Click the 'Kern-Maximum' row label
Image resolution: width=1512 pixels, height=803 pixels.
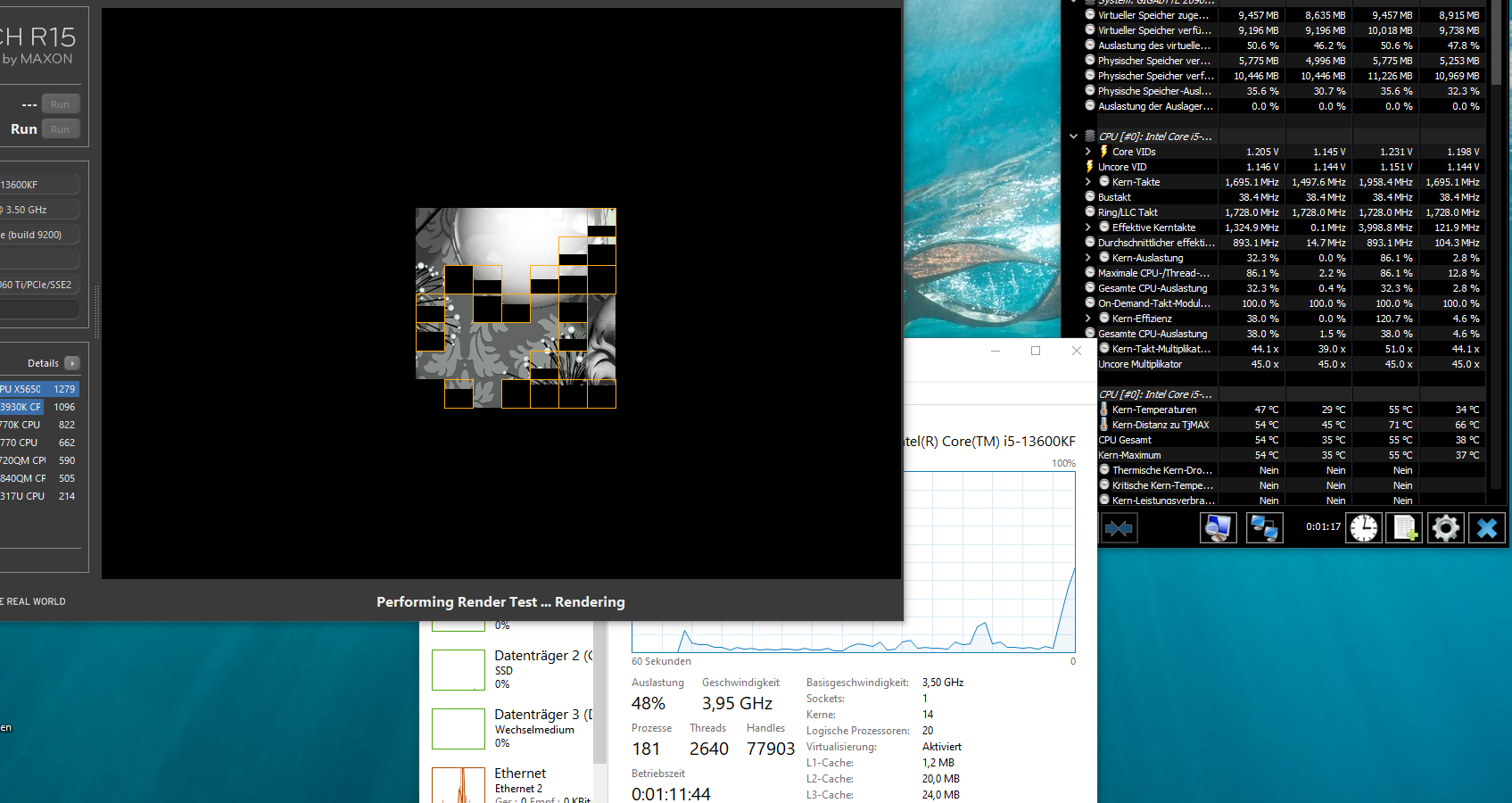[x=1129, y=455]
